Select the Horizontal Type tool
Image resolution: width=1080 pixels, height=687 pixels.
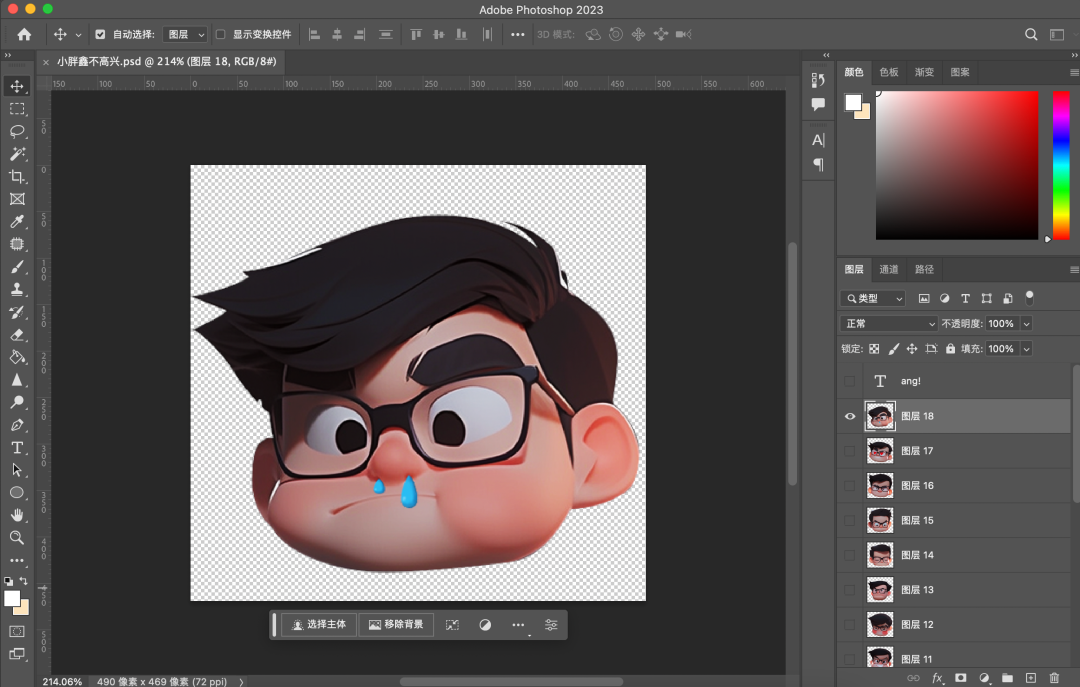17,448
